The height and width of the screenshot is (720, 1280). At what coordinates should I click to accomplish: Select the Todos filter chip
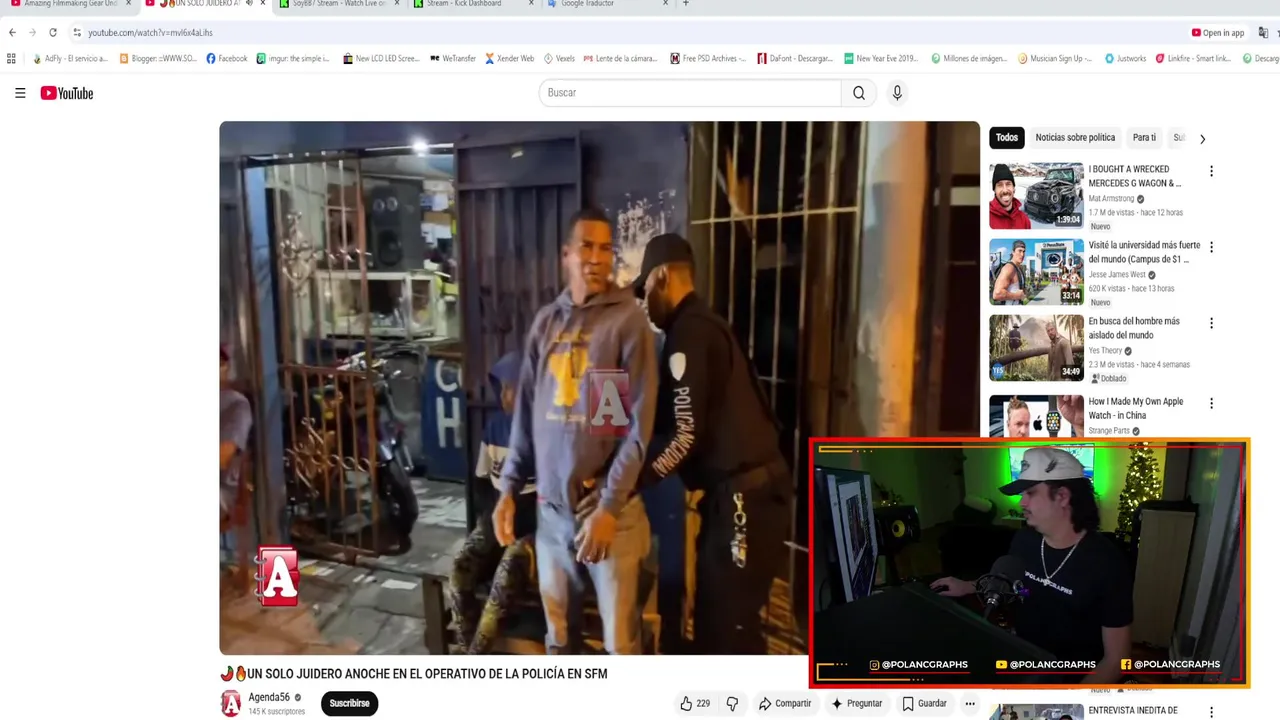(1007, 138)
